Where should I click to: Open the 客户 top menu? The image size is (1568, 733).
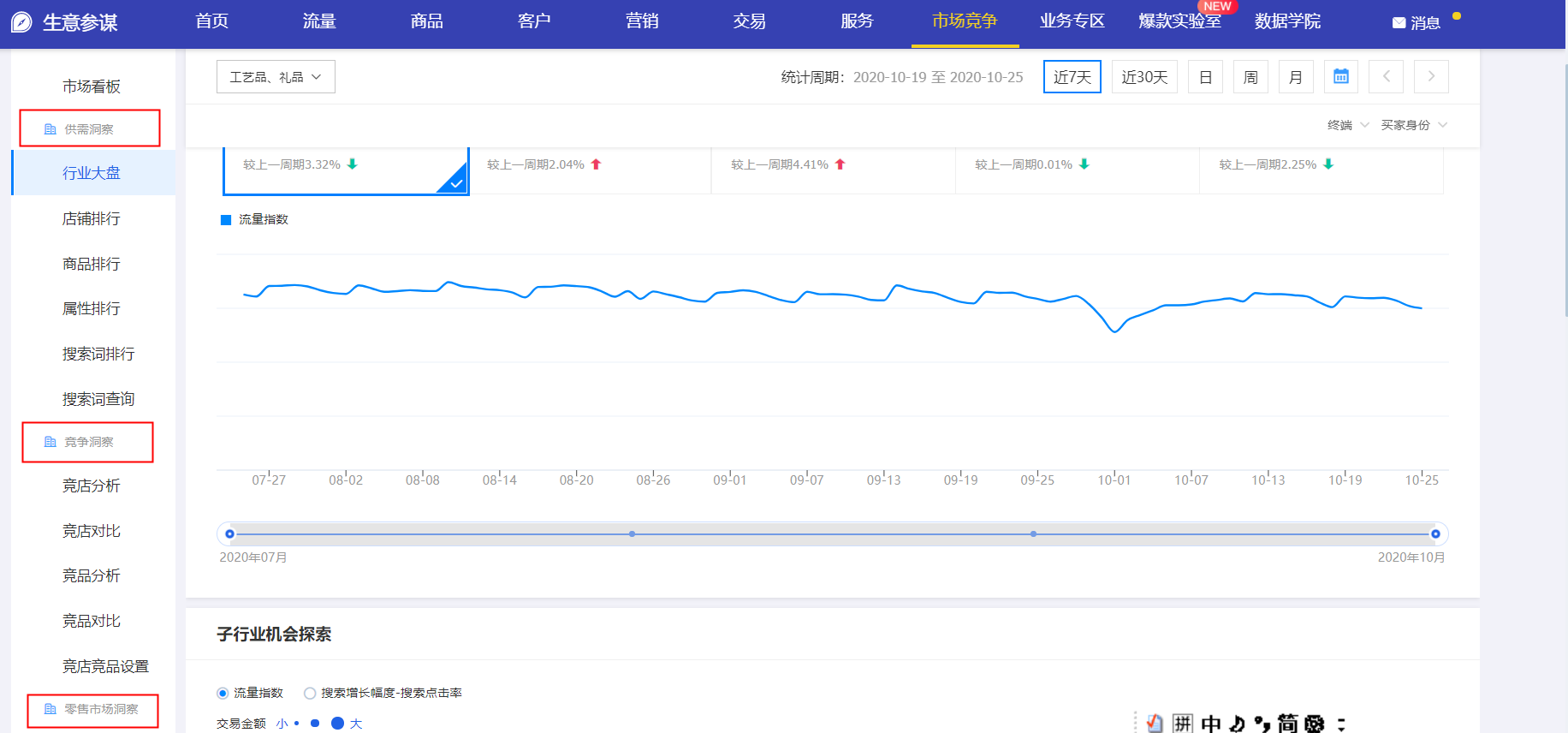coord(534,21)
